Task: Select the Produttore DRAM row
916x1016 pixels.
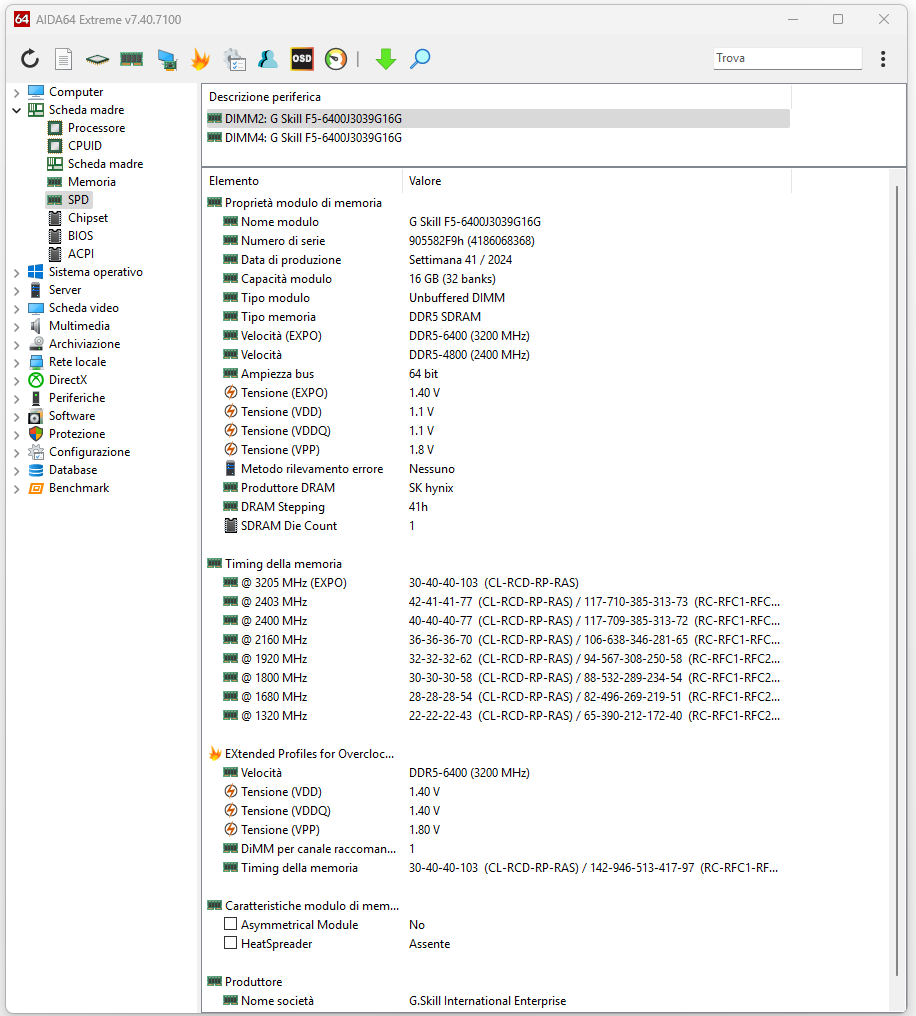Action: pos(498,487)
